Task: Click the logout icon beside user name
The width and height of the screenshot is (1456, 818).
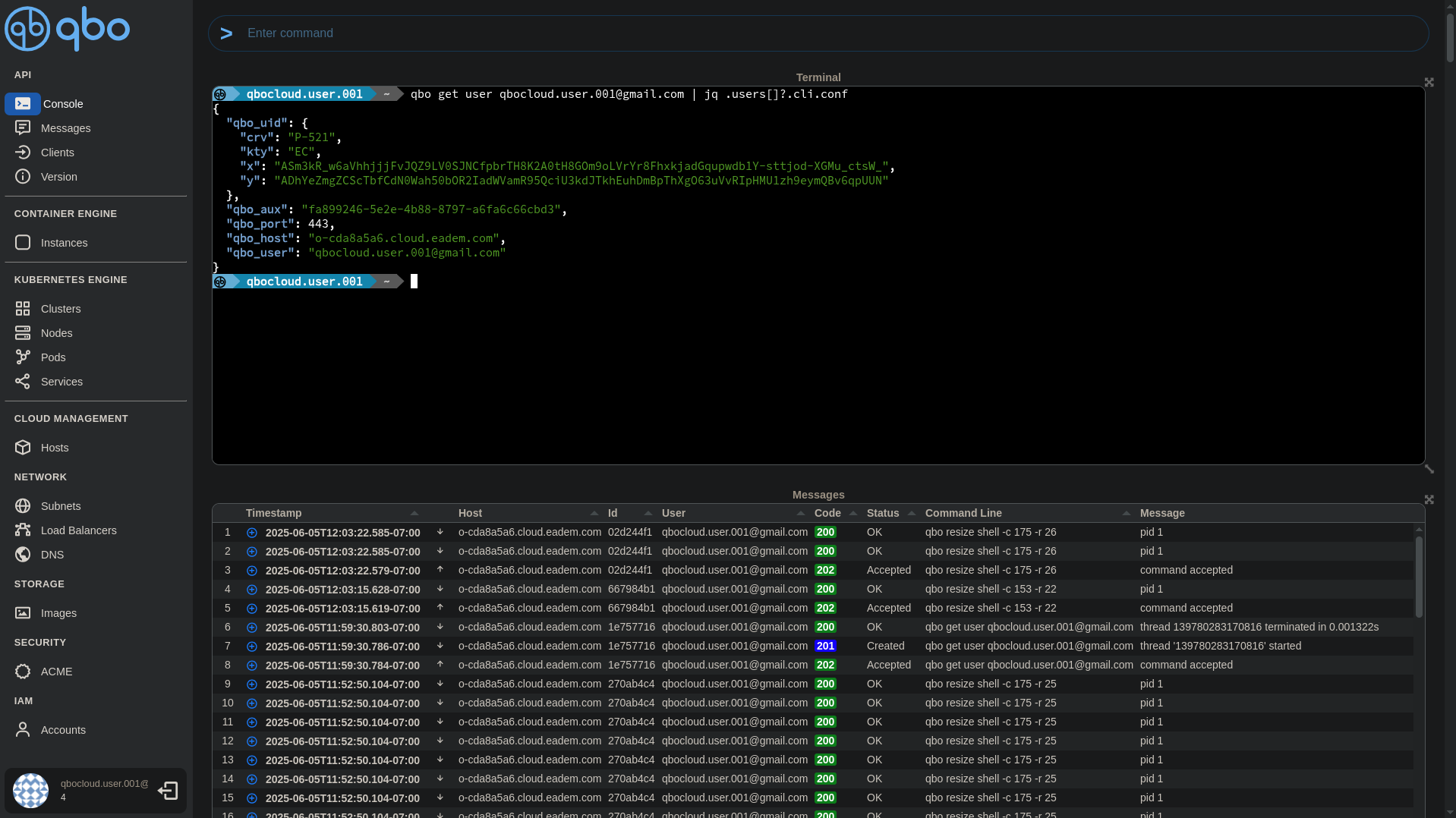Action: (x=168, y=791)
